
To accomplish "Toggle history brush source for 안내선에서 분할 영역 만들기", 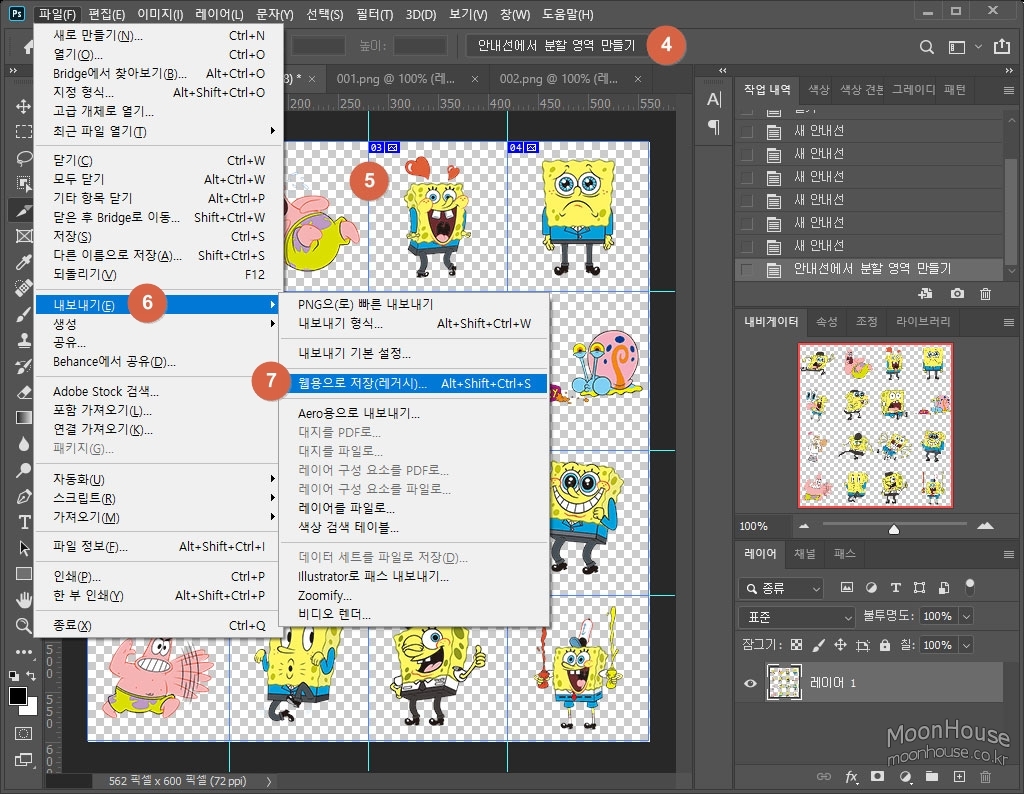I will pos(746,269).
